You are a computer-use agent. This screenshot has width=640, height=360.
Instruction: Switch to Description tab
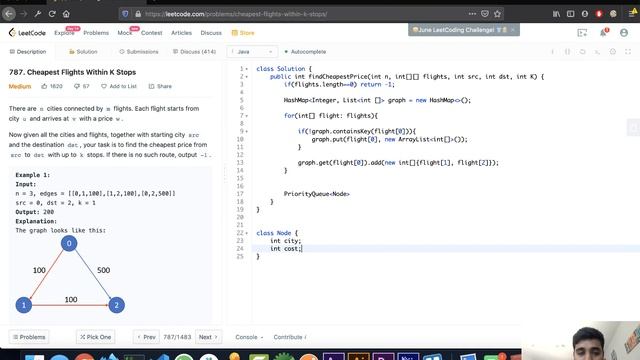pos(28,52)
